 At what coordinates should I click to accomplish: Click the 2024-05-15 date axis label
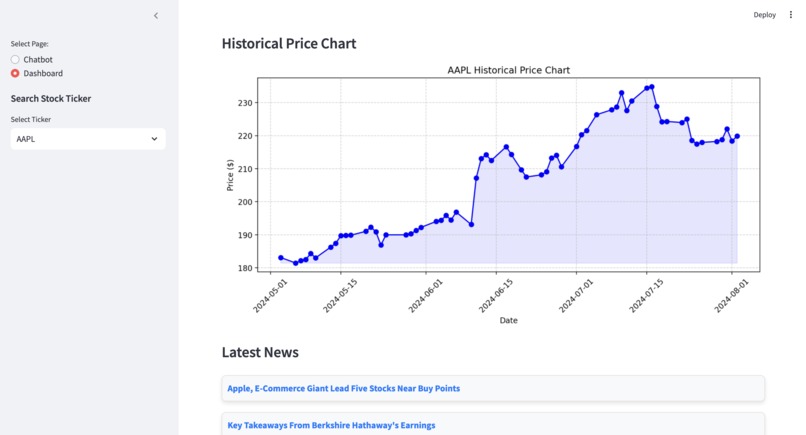340,296
